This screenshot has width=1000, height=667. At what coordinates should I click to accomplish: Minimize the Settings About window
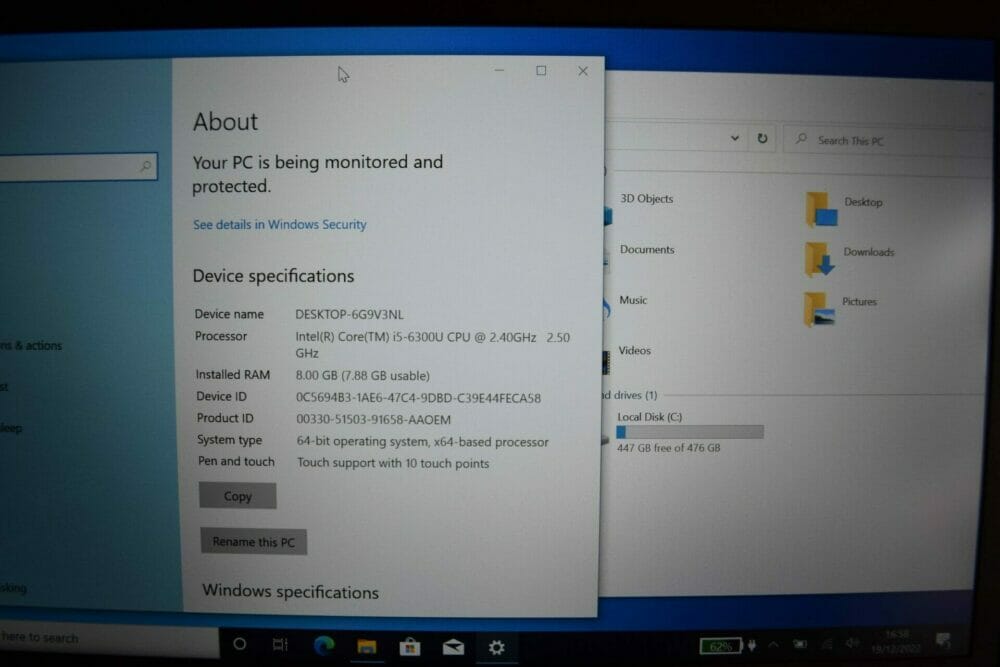(499, 70)
